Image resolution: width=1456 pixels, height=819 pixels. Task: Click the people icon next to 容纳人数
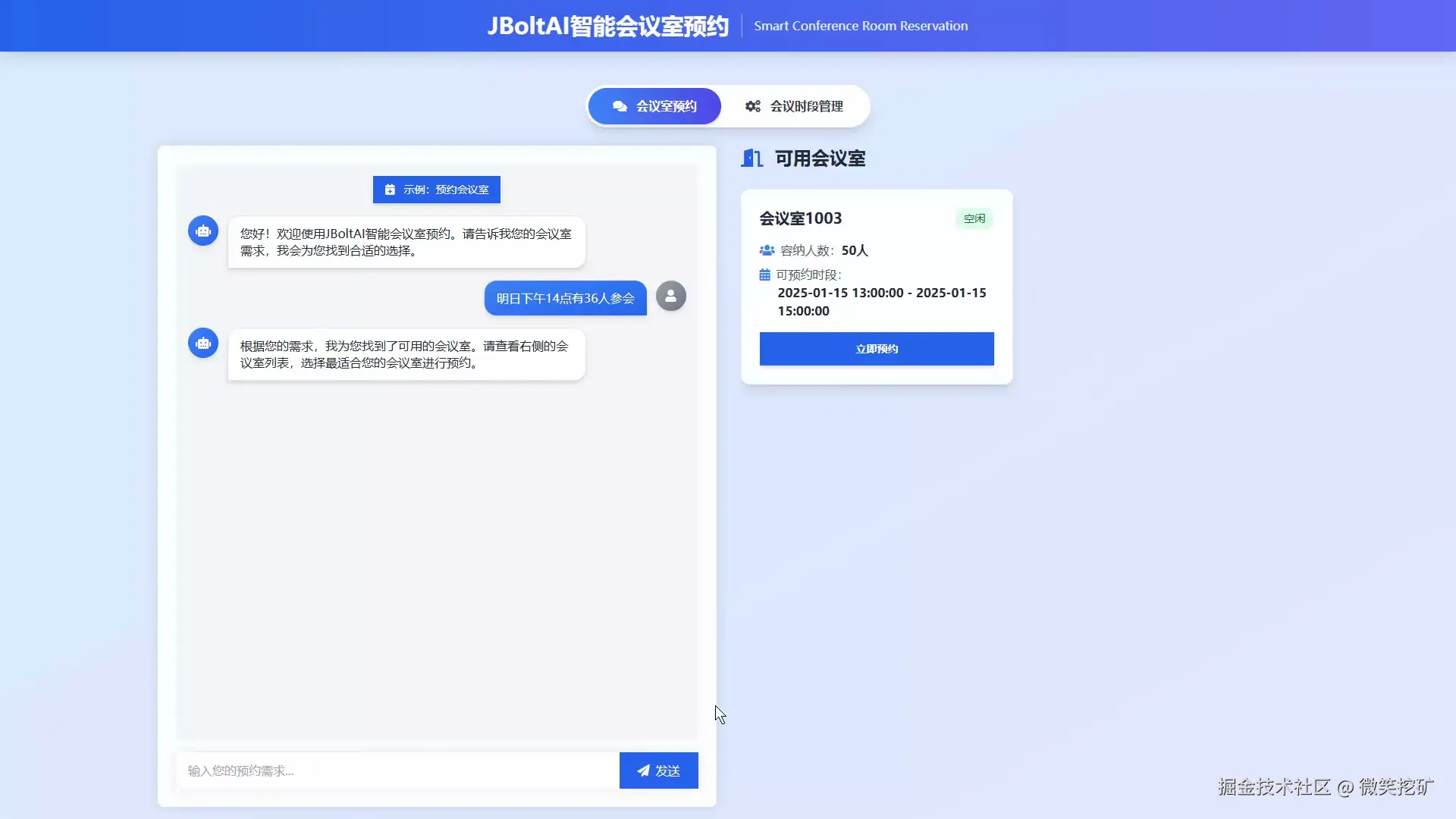767,250
